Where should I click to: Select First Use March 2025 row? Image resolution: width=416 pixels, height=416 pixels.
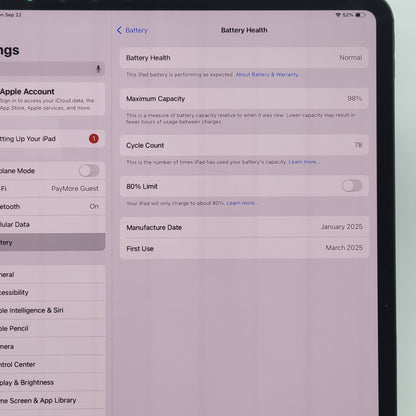click(244, 248)
